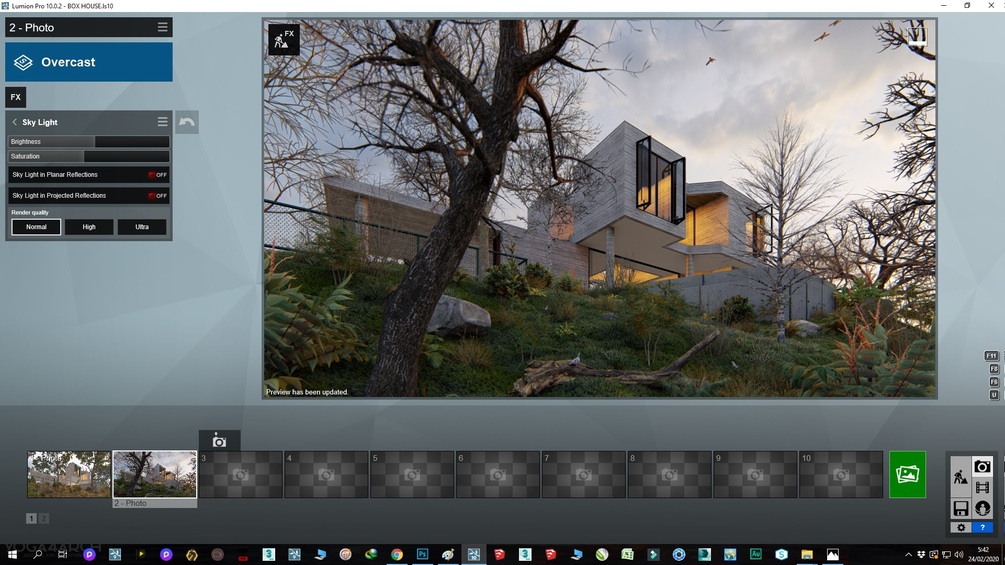Switch to Photo mode camera icon

[982, 466]
